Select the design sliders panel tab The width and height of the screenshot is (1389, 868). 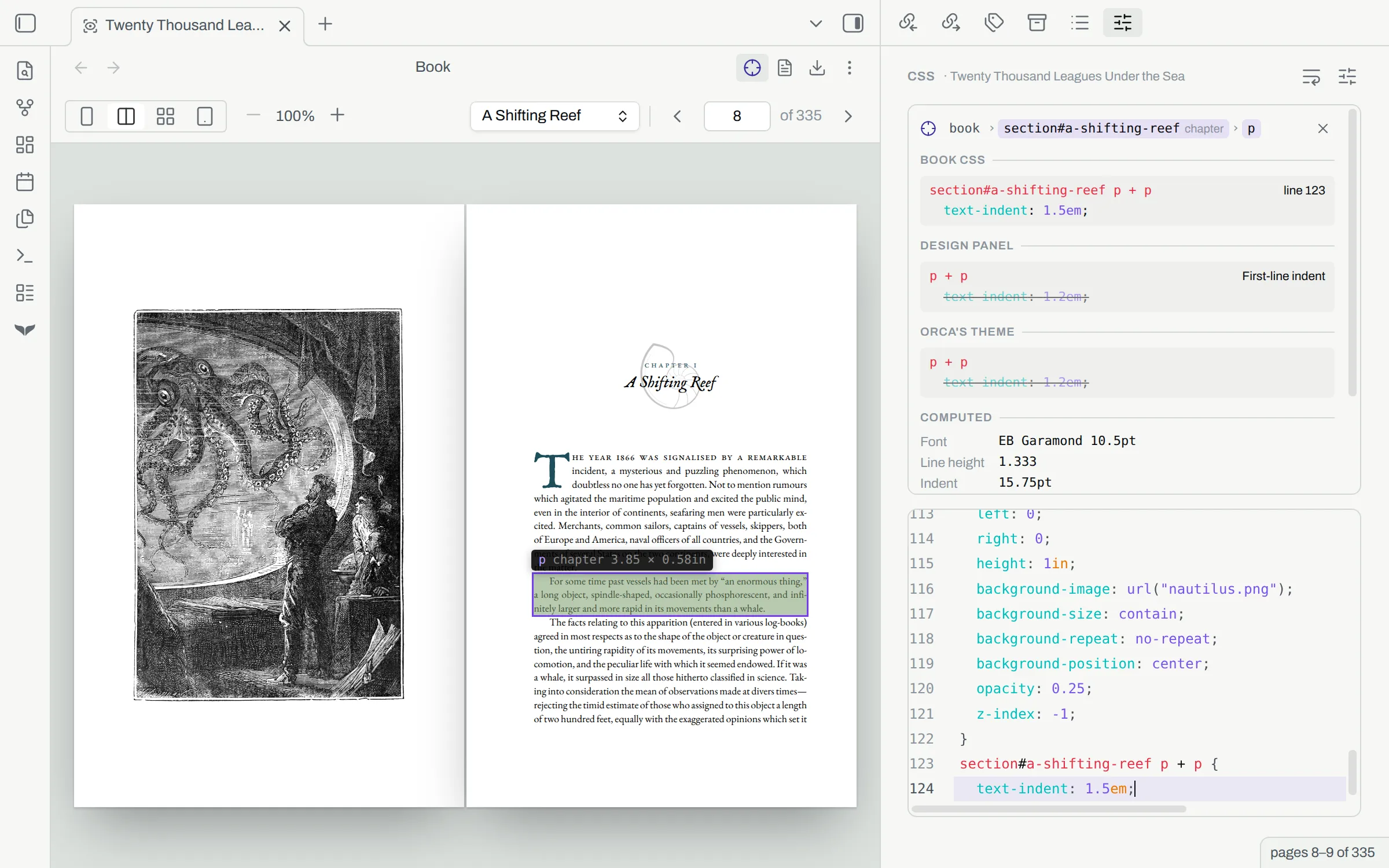click(x=1123, y=23)
